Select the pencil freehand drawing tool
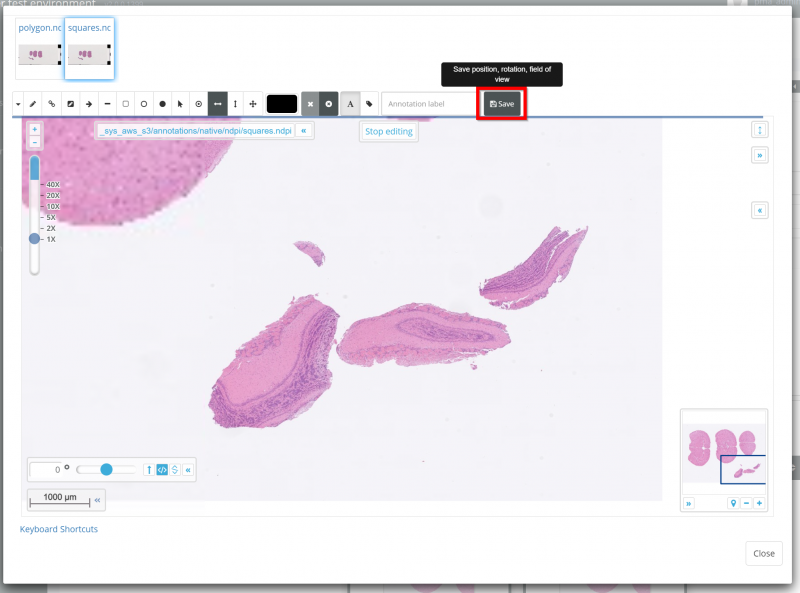The width and height of the screenshot is (800, 593). pos(33,104)
